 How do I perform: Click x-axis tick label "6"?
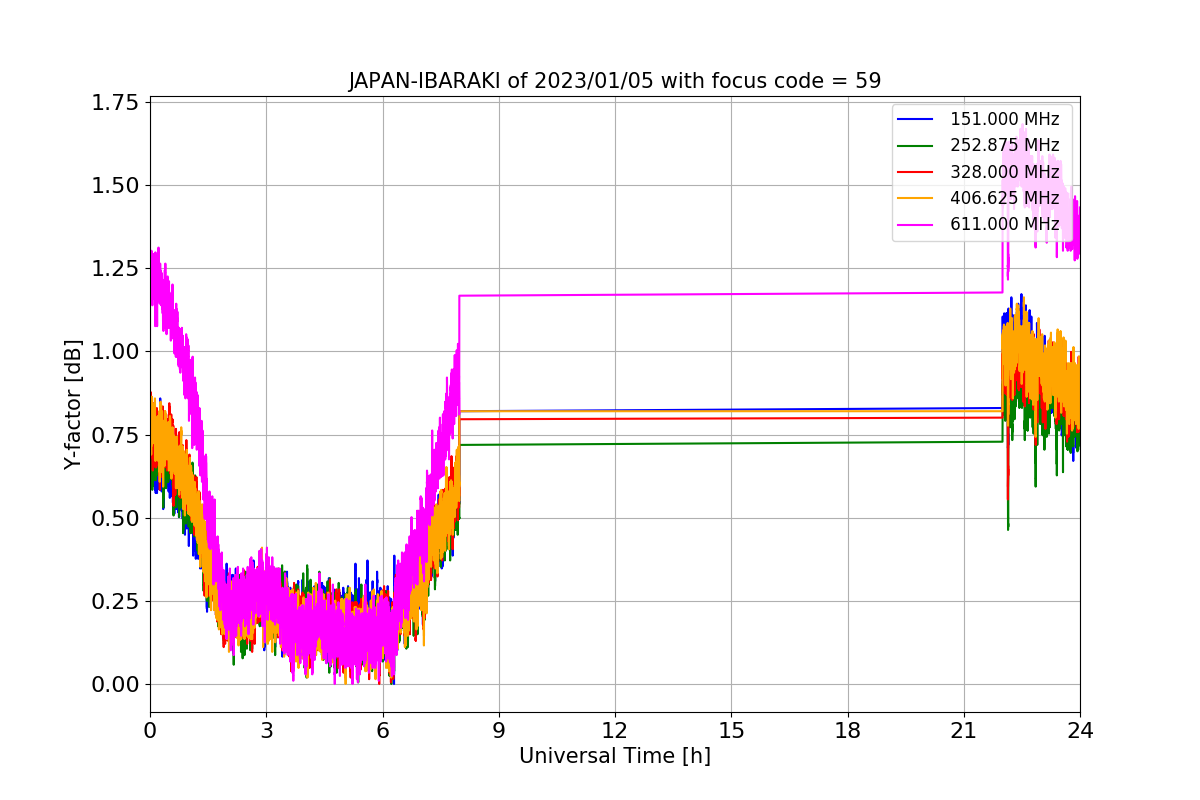382,731
